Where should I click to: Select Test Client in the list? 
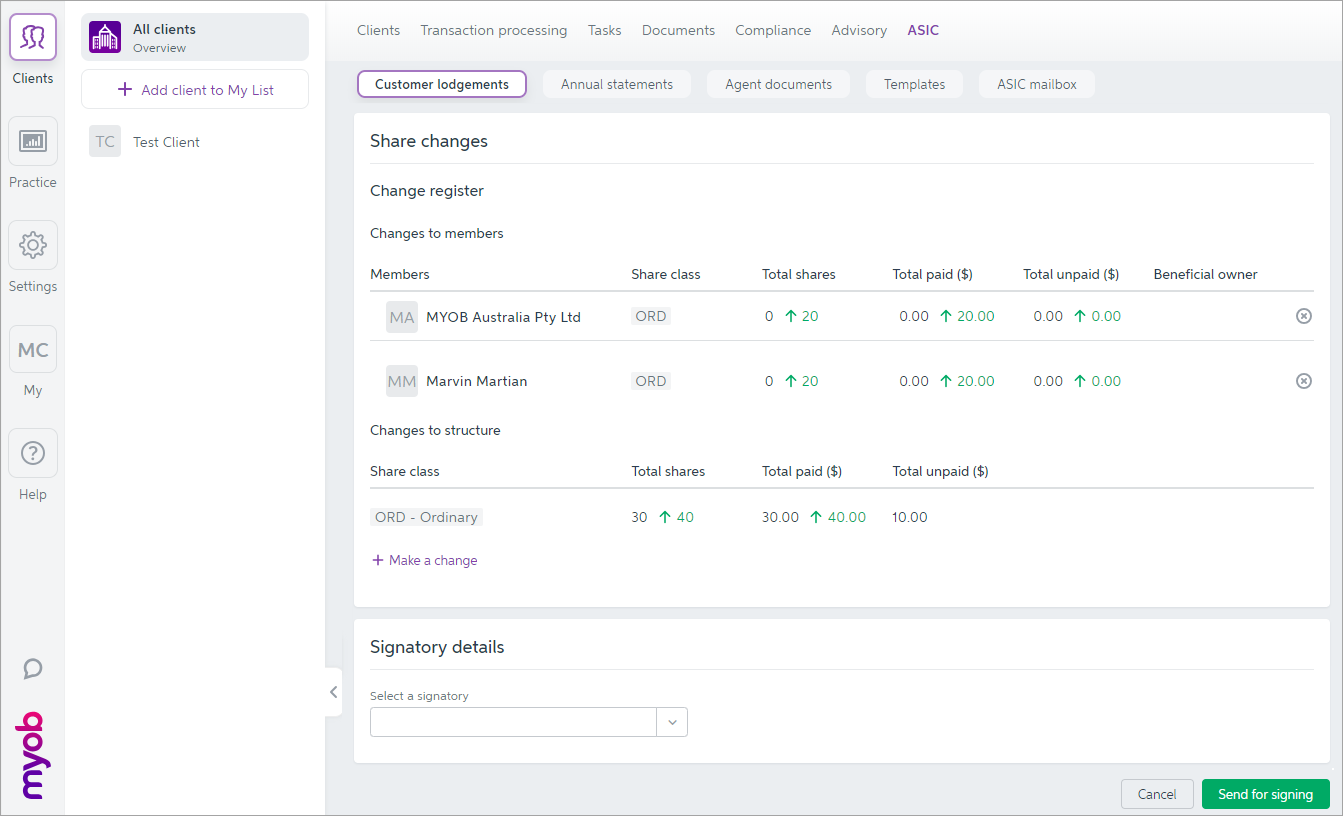click(x=166, y=142)
